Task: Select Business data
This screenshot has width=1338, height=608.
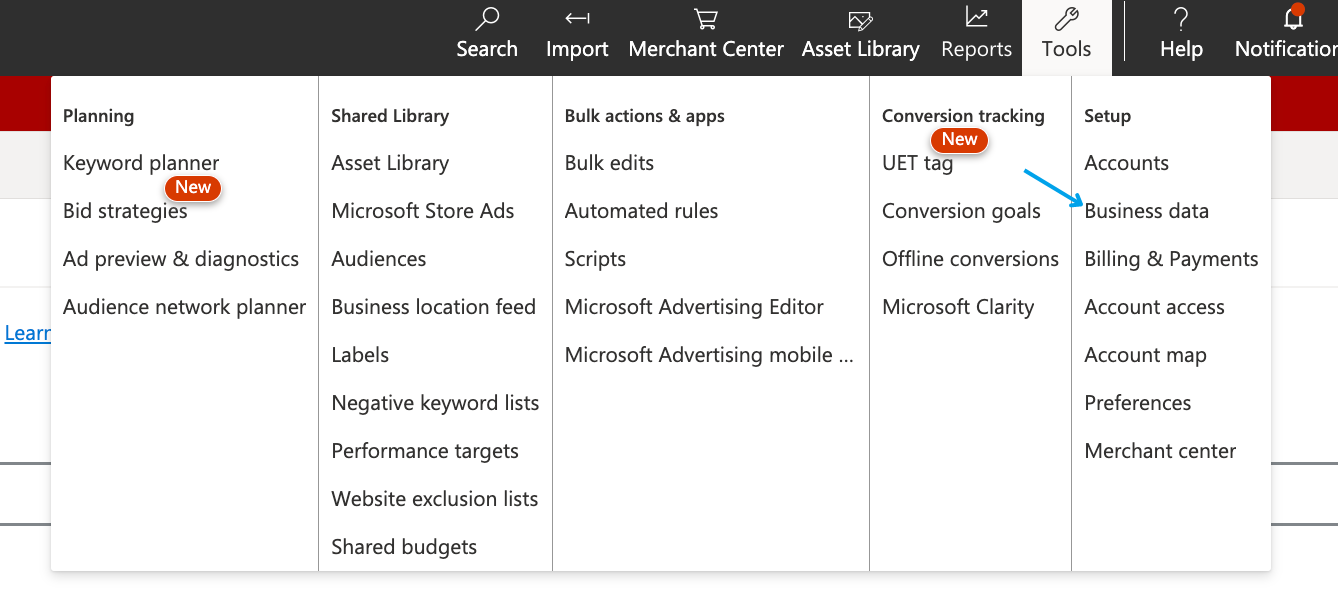Action: (1146, 211)
